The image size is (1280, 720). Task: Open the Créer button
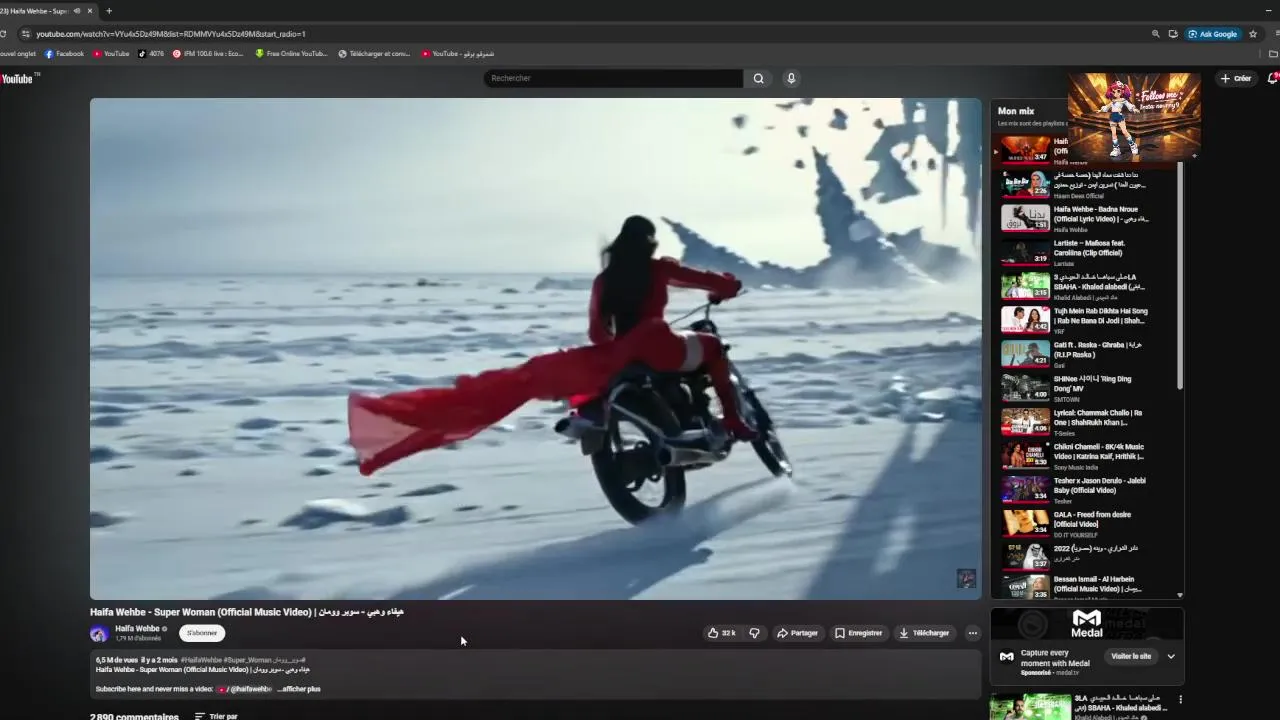[1236, 78]
